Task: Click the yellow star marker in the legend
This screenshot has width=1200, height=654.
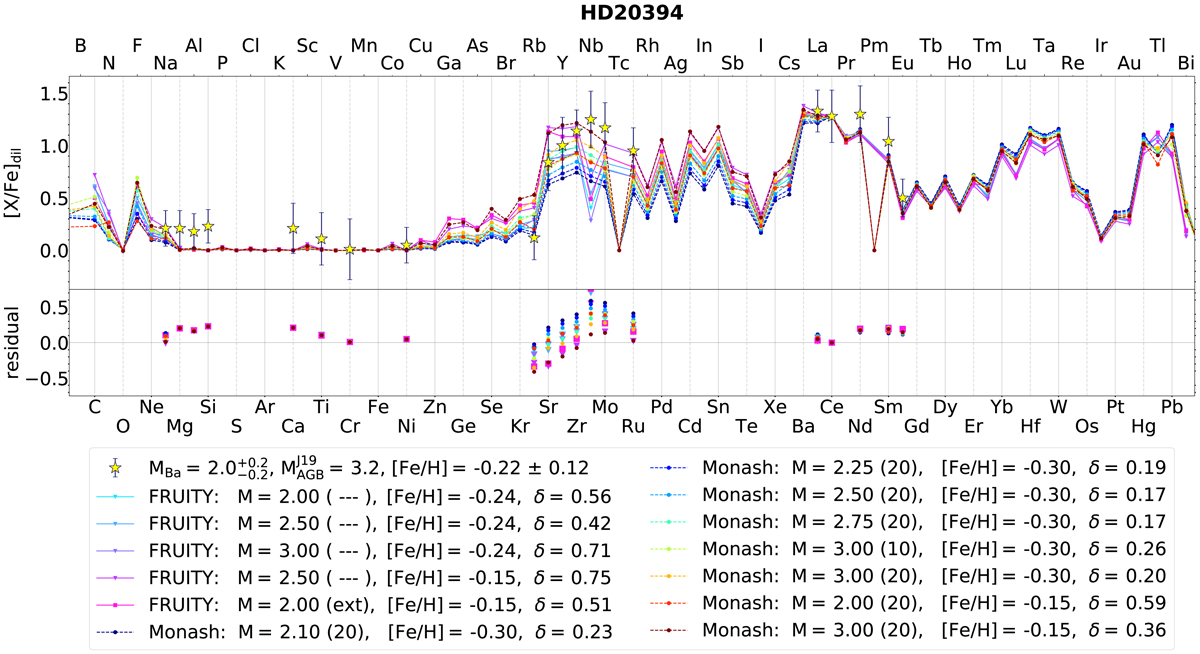Action: pos(117,468)
